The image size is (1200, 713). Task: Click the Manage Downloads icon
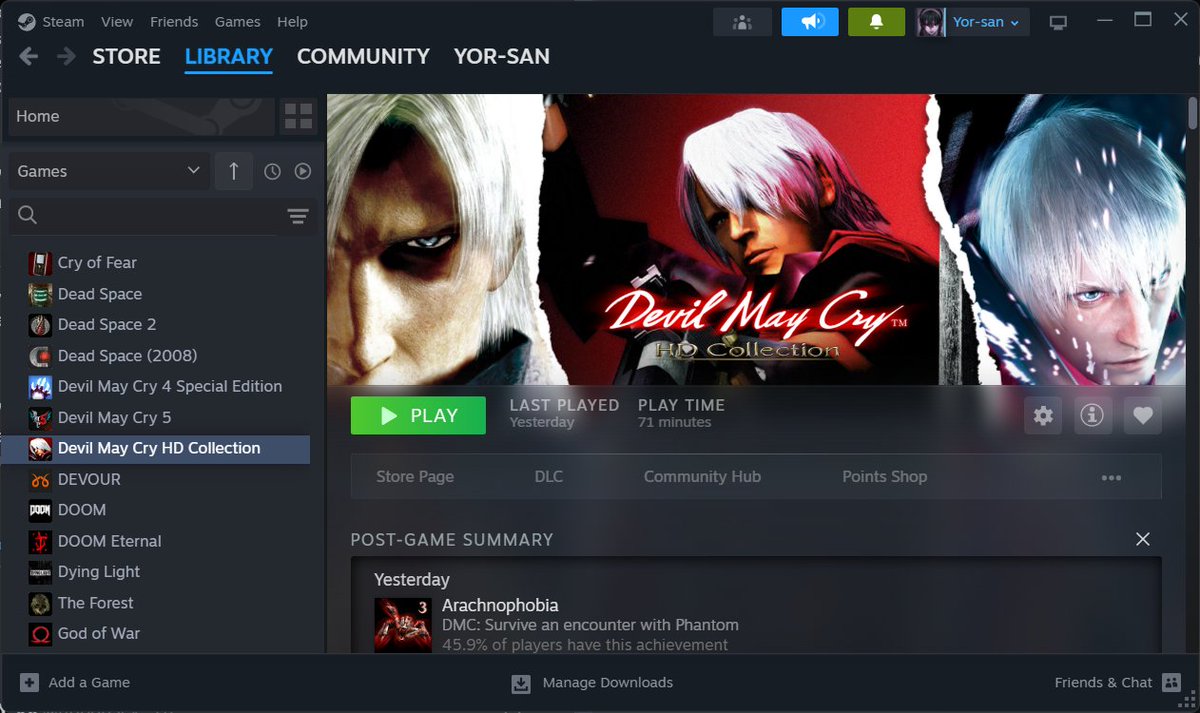click(521, 683)
